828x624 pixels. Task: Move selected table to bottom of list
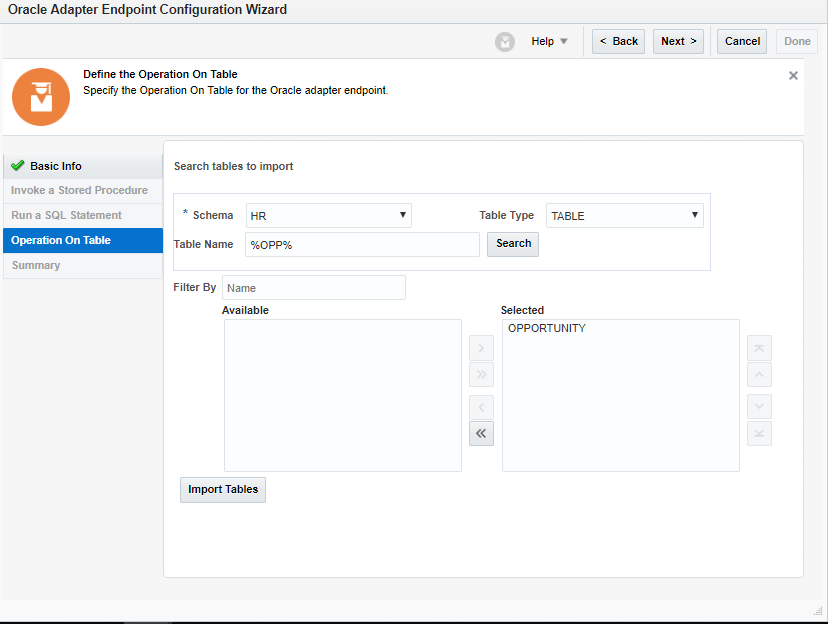(759, 433)
